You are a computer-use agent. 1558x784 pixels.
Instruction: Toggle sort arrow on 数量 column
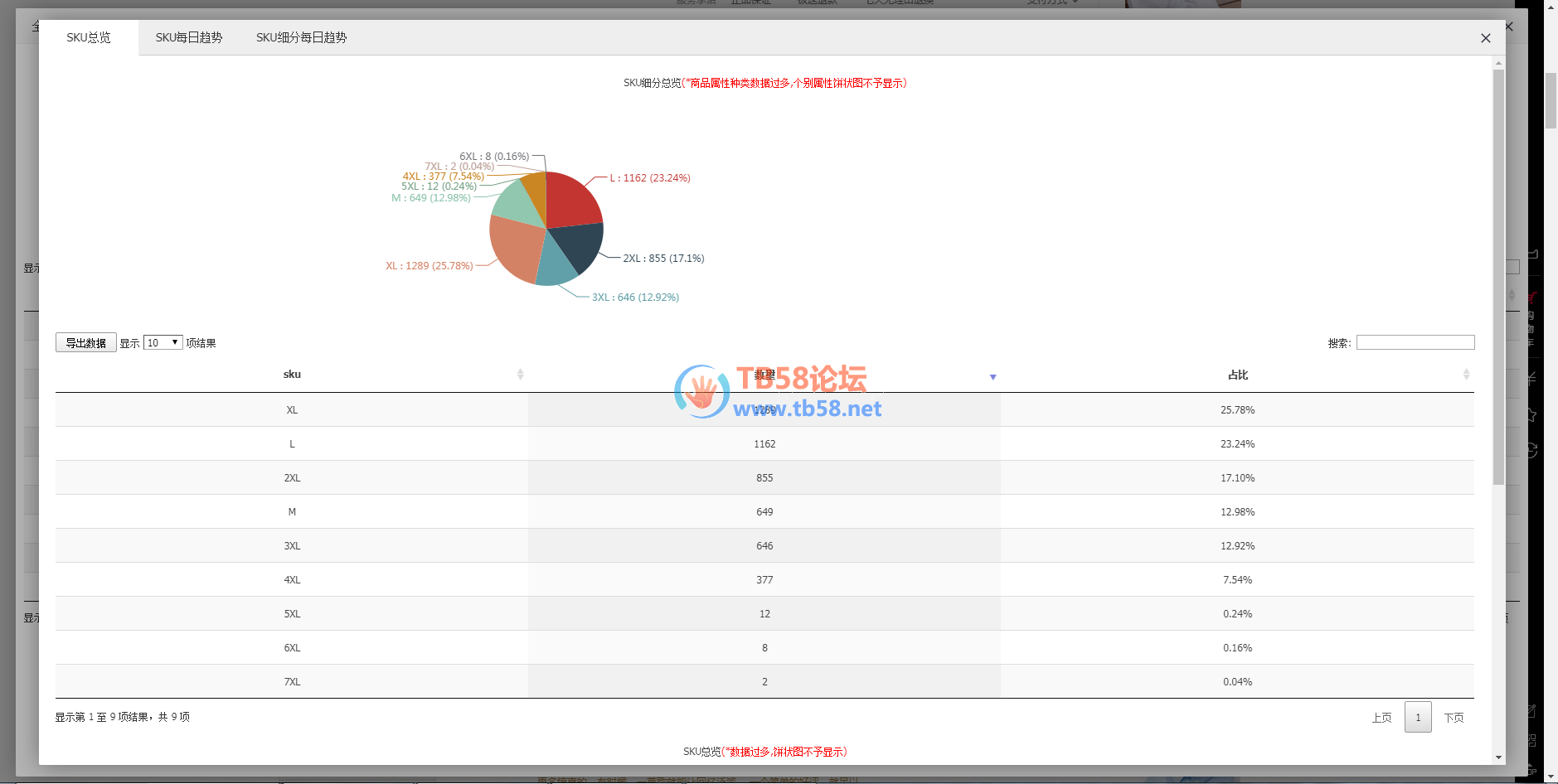pyautogui.click(x=993, y=377)
